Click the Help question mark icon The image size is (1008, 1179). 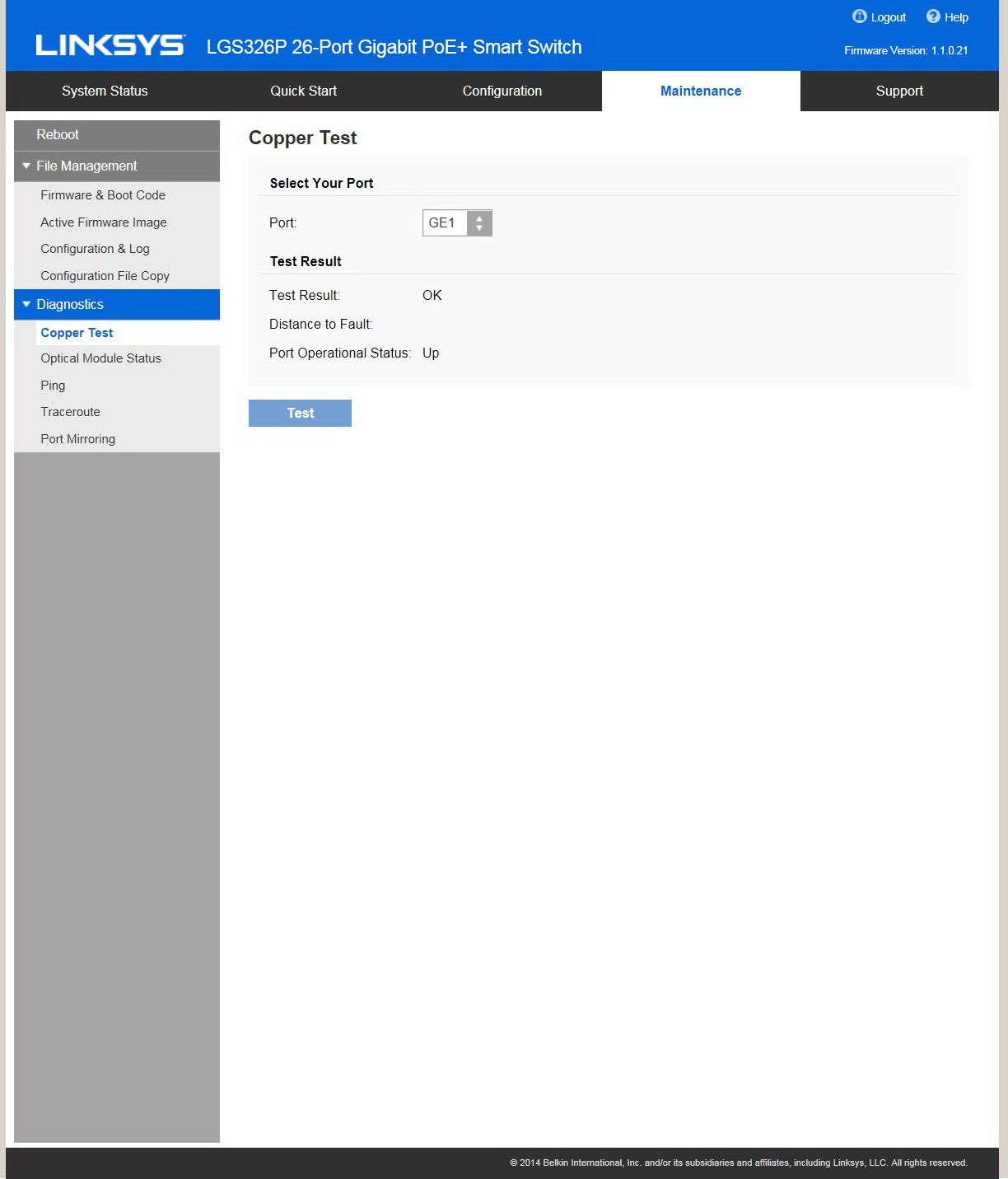click(933, 16)
